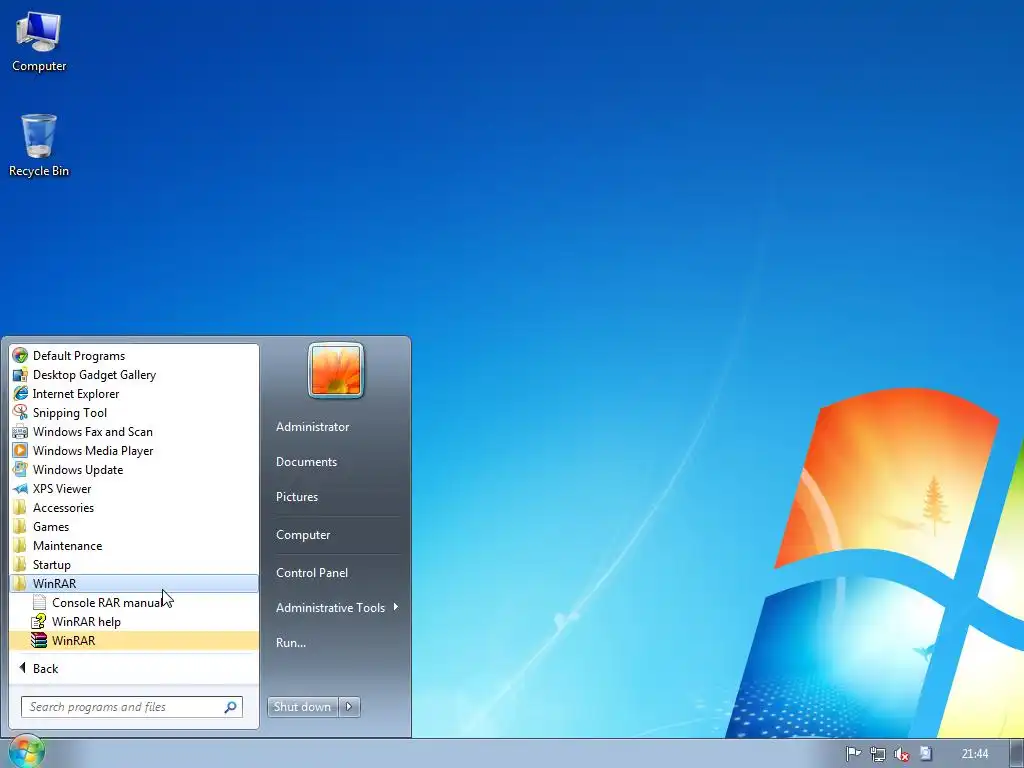Click the WinRAR help question-mark icon

pyautogui.click(x=39, y=621)
